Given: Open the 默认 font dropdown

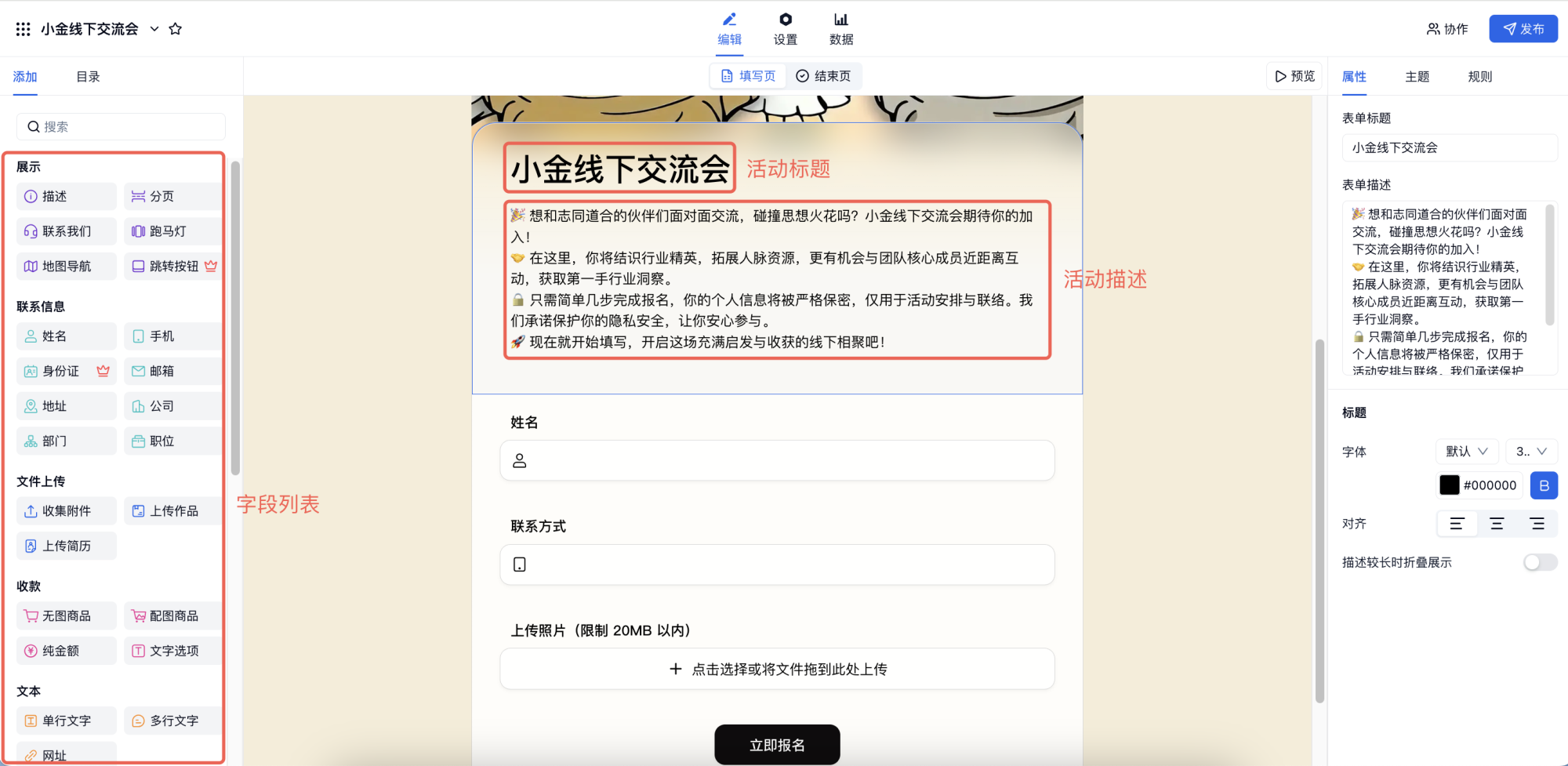Looking at the screenshot, I should tap(1467, 452).
